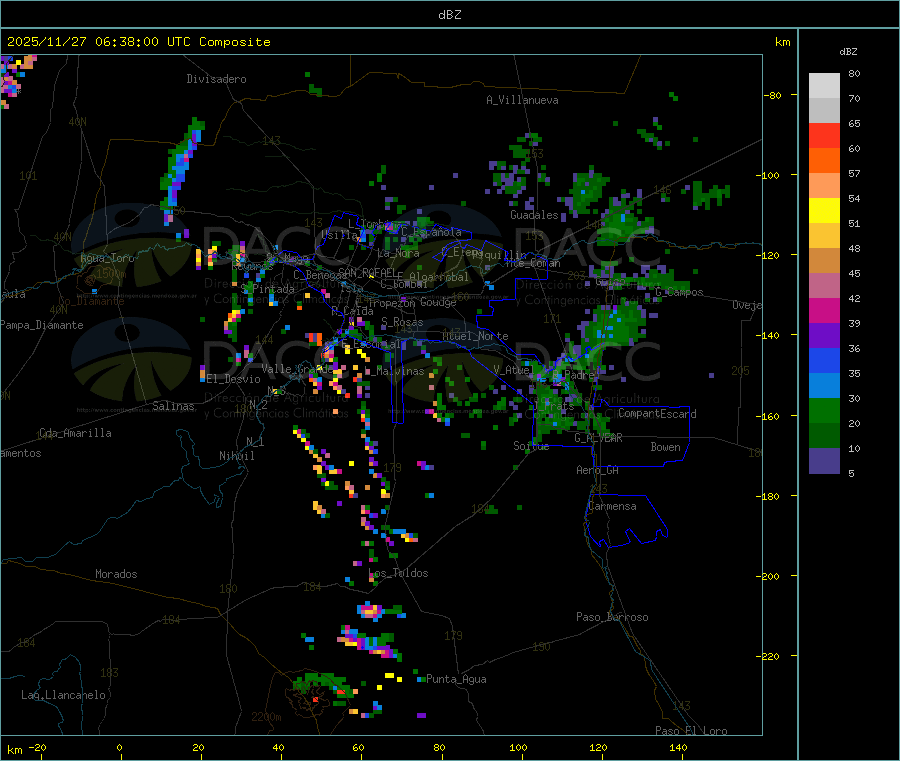Click the 'km' unit label at bottom left
Image resolution: width=900 pixels, height=761 pixels.
(x=15, y=750)
